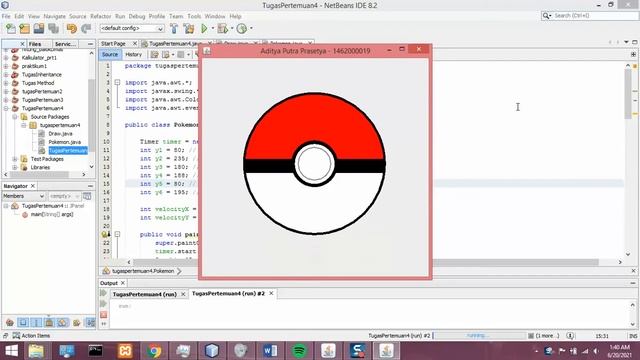This screenshot has height=360, width=640.
Task: Toggle Show Non-Public Members filter in Navigator
Action: point(49,323)
